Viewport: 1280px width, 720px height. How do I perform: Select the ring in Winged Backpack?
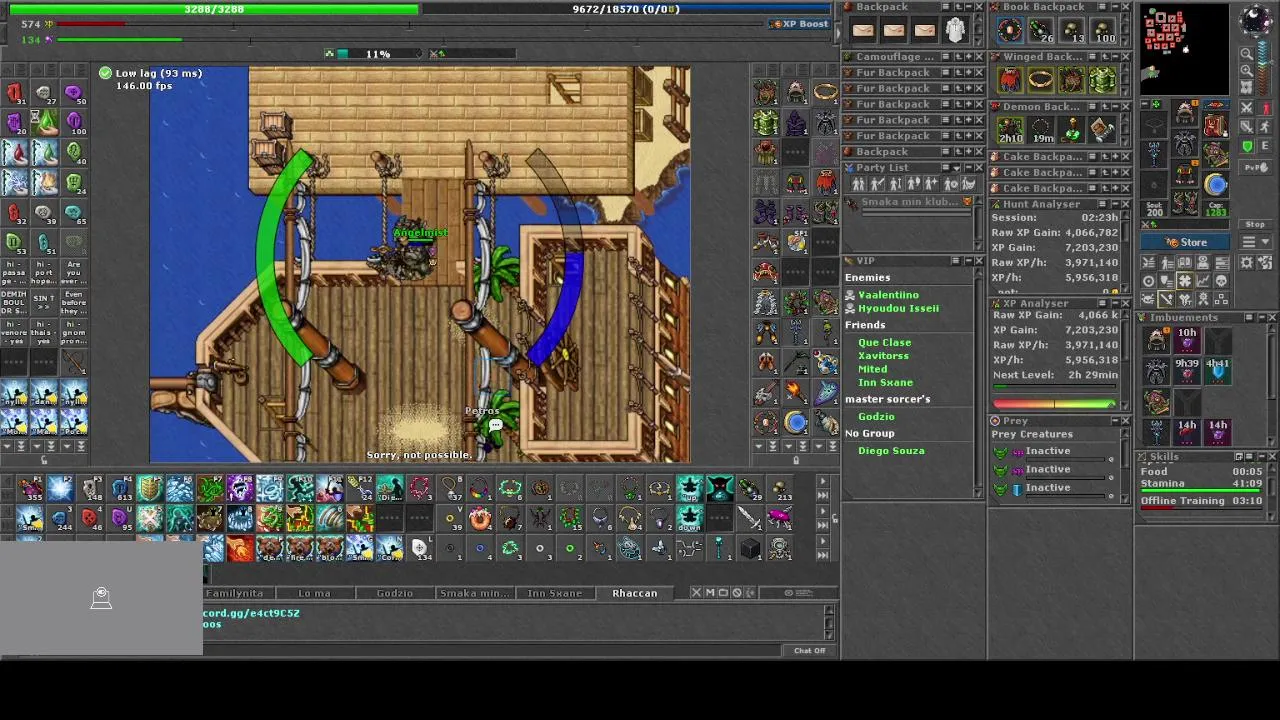click(1040, 78)
